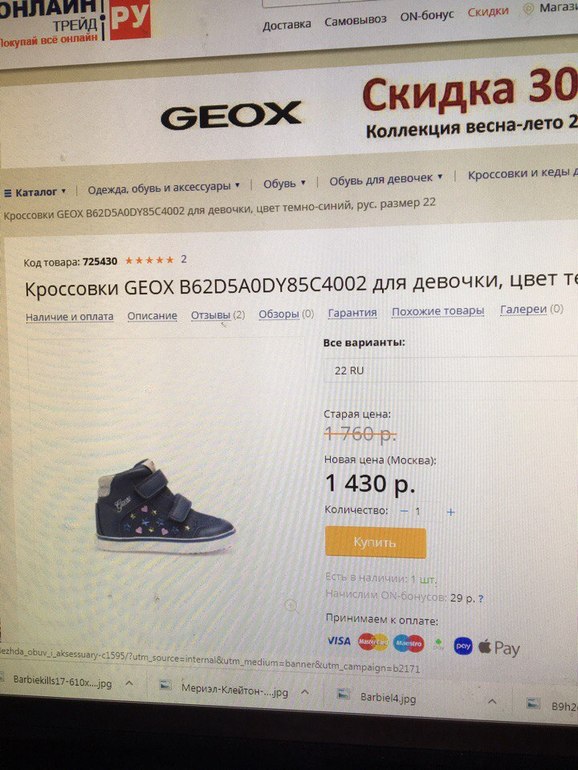
Task: Click the orange Купить button
Action: (x=376, y=543)
